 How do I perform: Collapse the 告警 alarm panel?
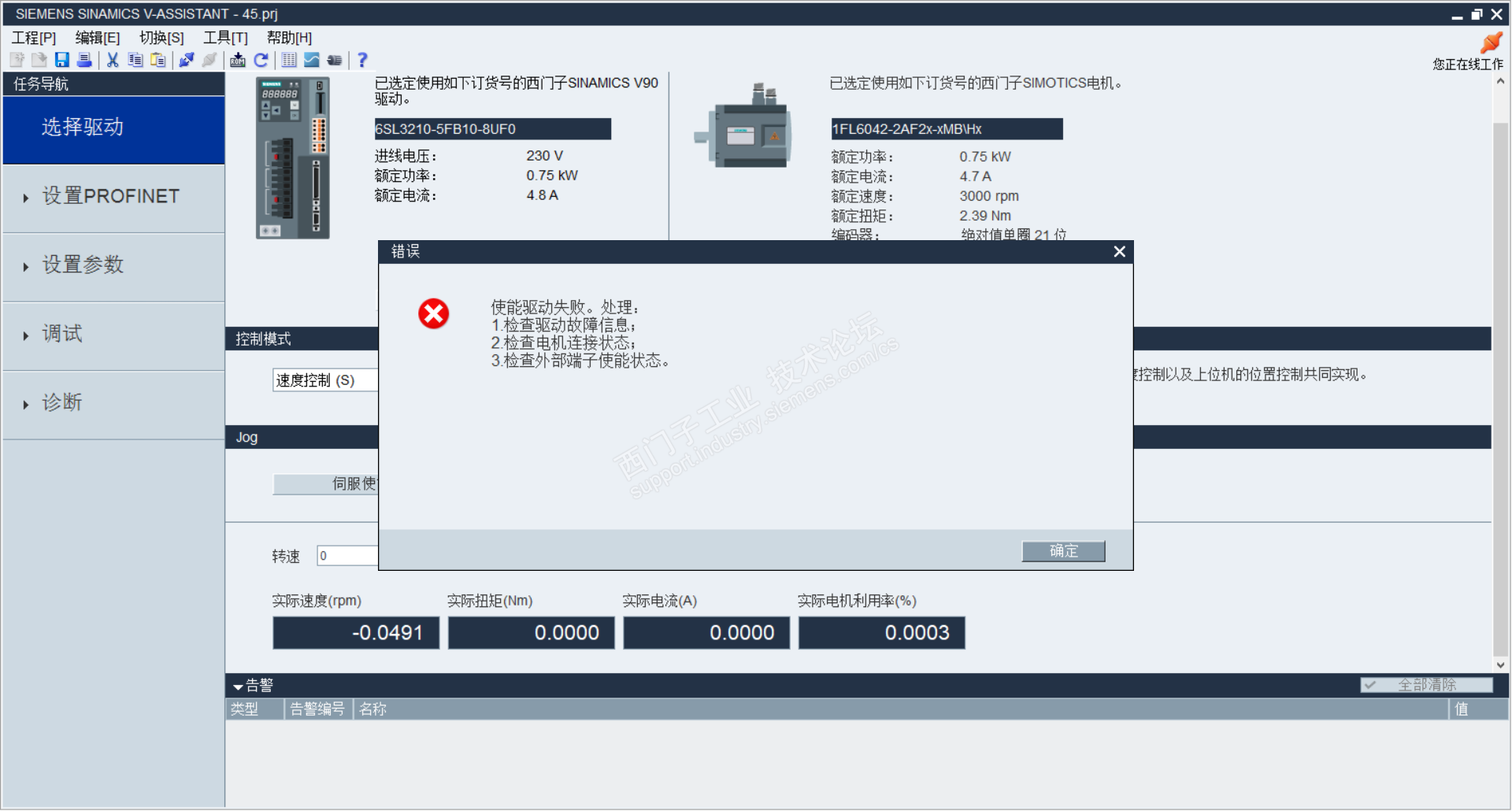coord(238,687)
